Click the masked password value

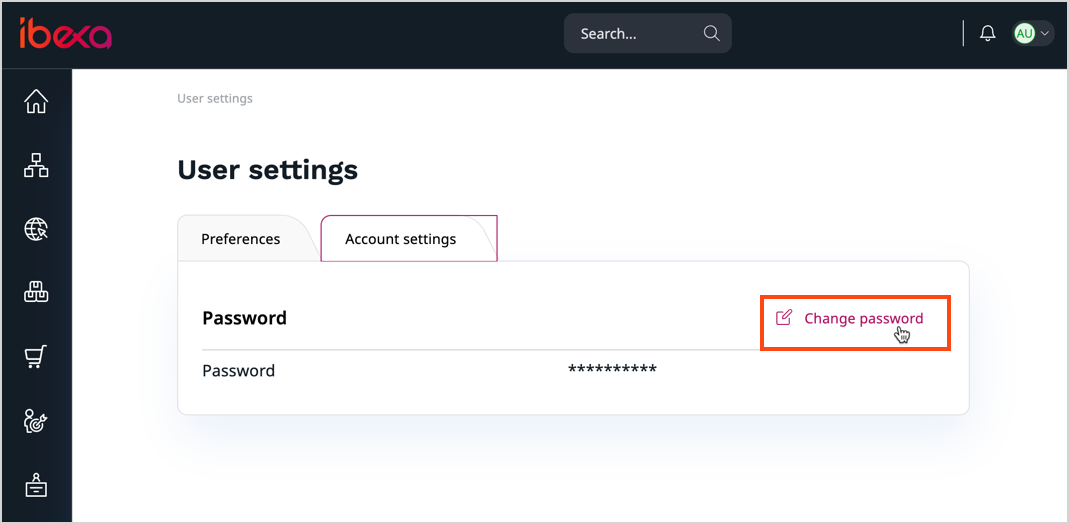coord(612,371)
